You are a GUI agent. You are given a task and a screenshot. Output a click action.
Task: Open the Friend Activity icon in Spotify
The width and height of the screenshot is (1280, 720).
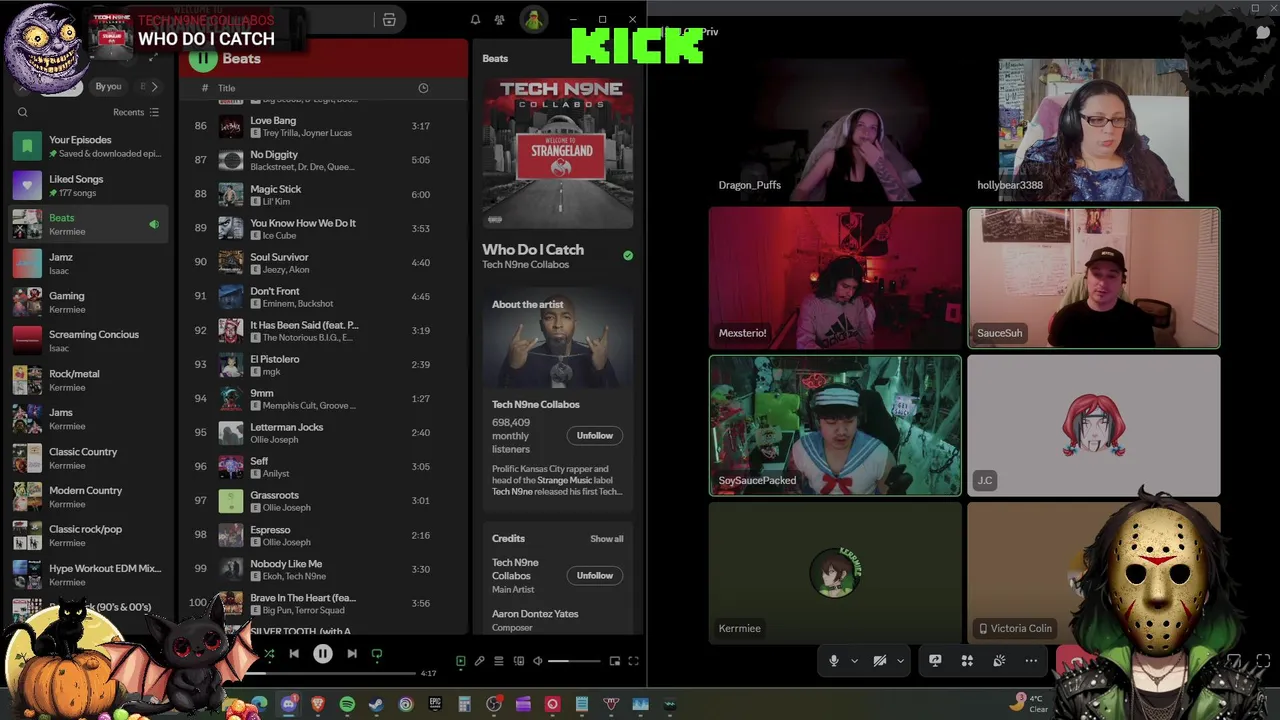point(499,20)
